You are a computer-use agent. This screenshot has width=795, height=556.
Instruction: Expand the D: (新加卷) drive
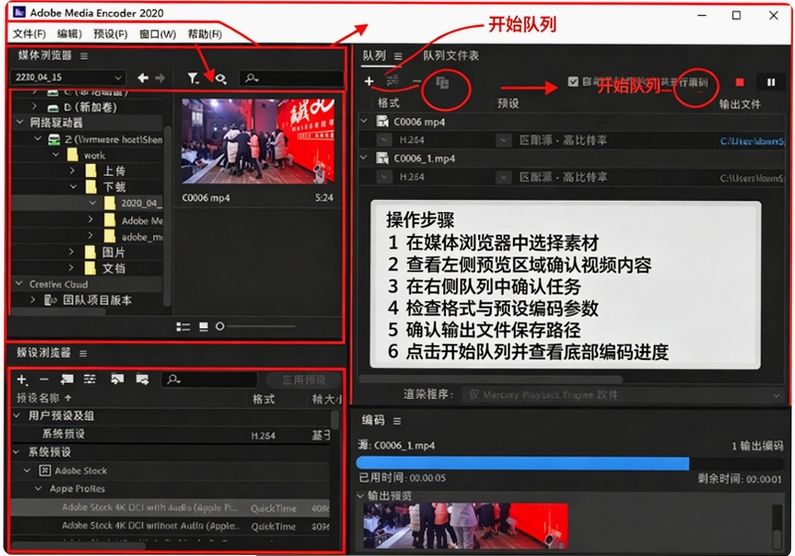(34, 107)
